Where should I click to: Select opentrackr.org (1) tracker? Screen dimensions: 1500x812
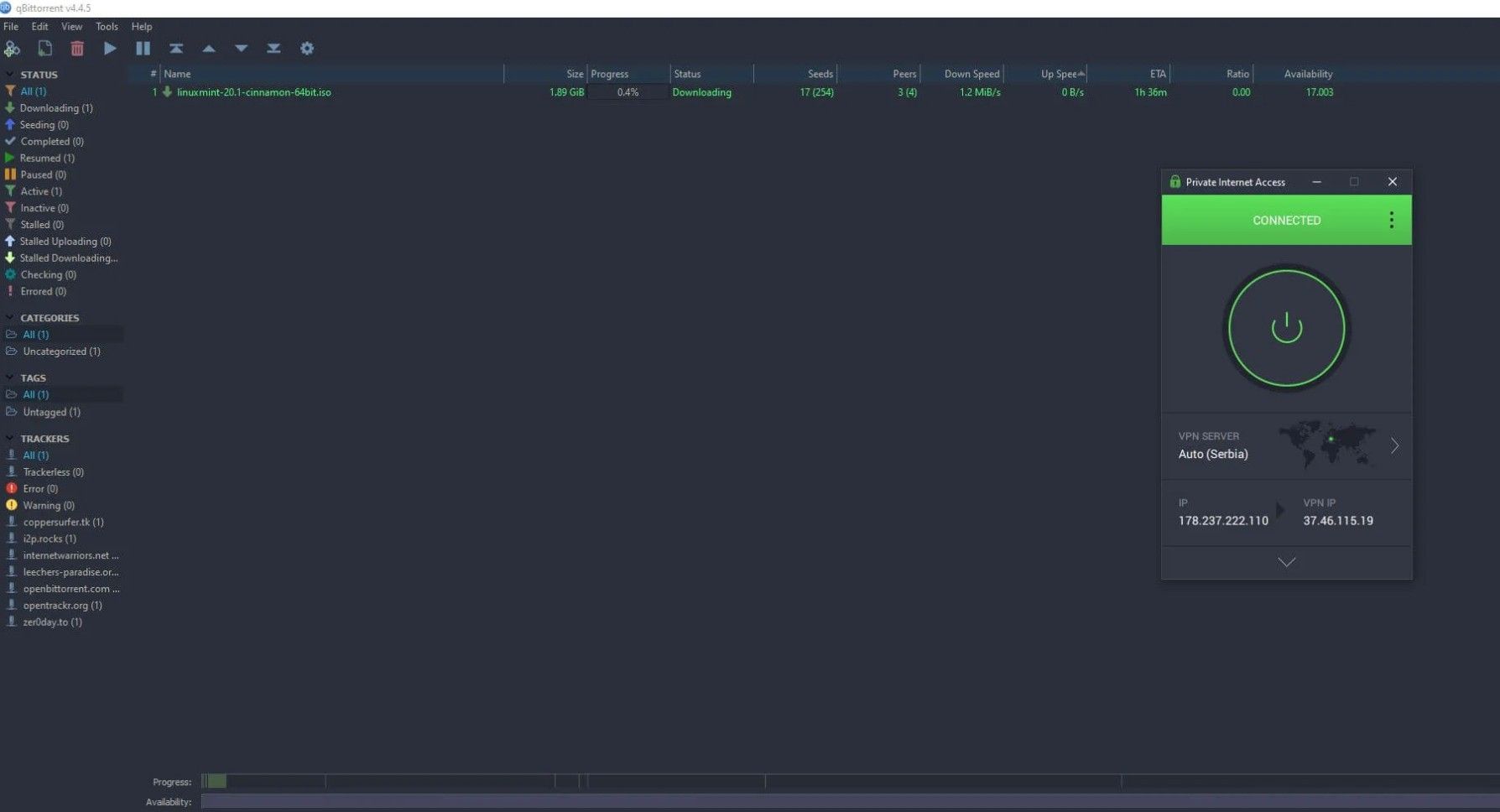(61, 606)
